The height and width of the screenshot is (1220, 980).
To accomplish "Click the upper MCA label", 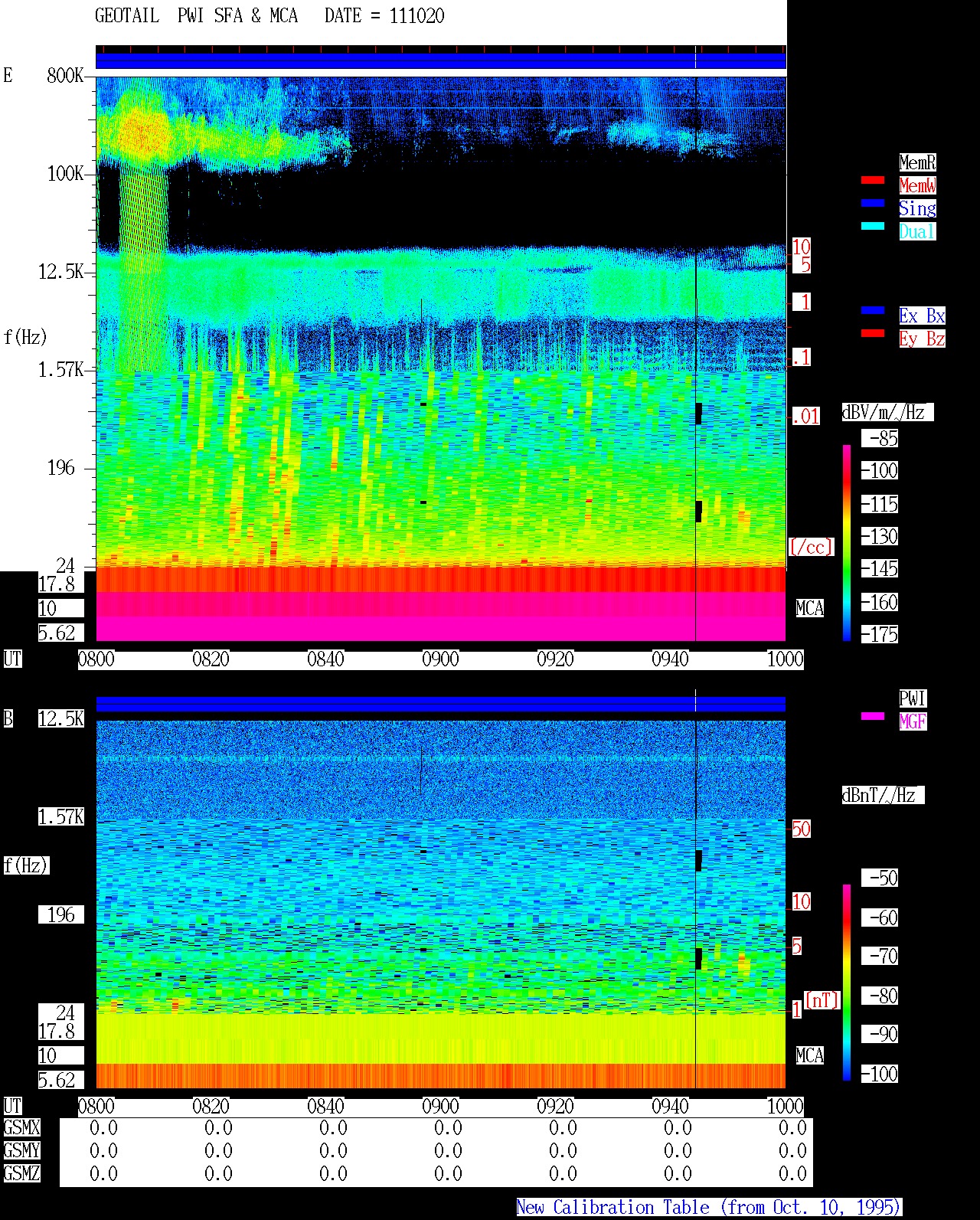I will pos(810,609).
